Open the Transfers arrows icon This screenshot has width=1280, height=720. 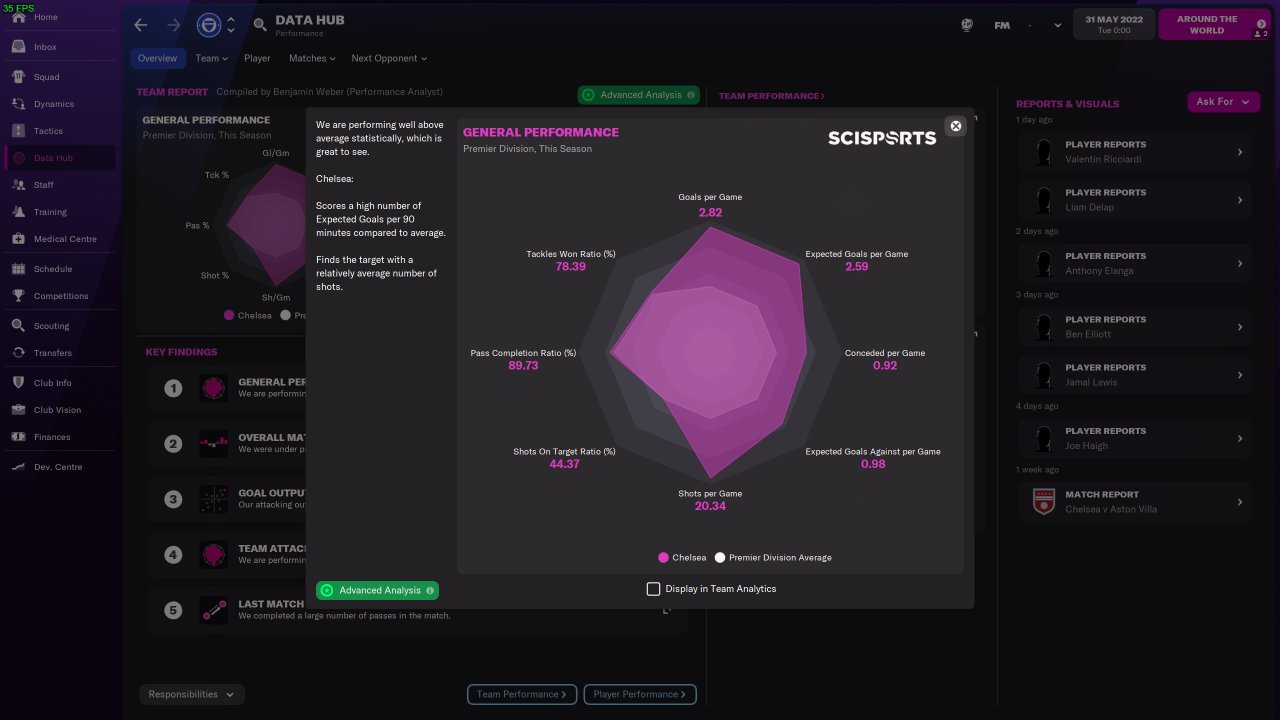pos(18,353)
